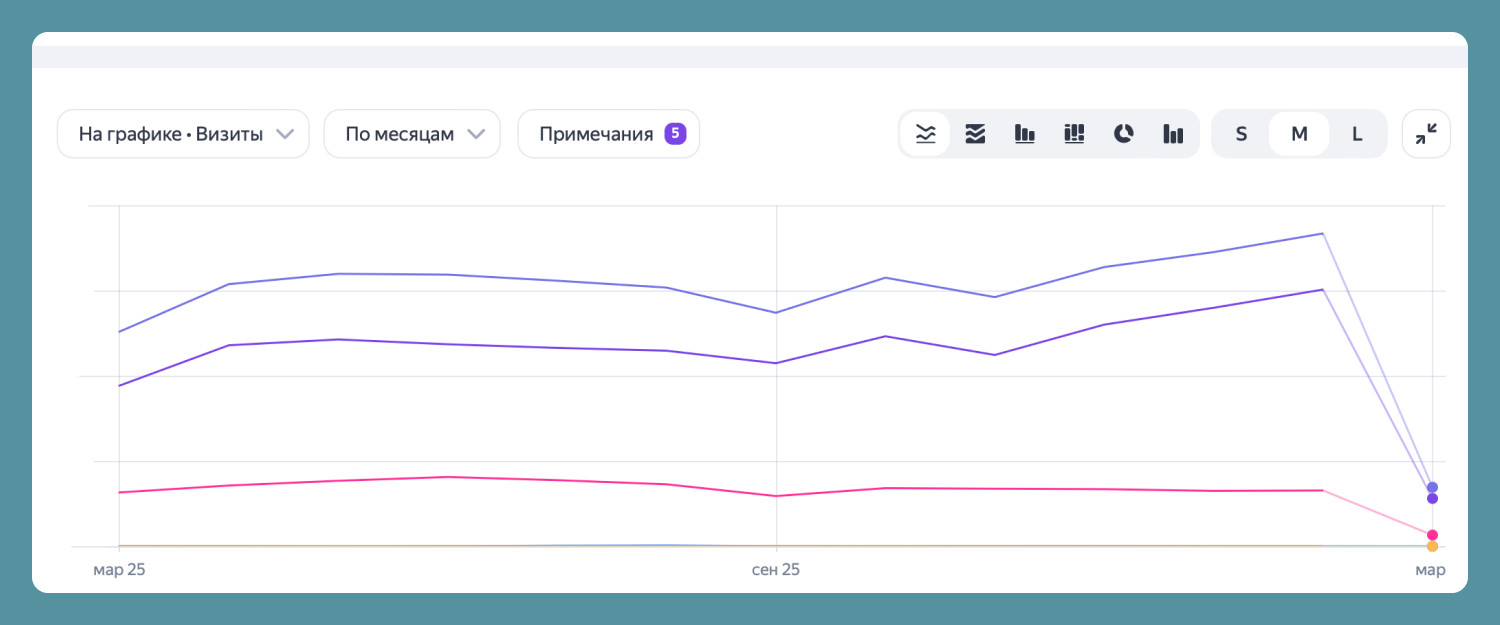Select stacked column chart icon

point(1074,134)
